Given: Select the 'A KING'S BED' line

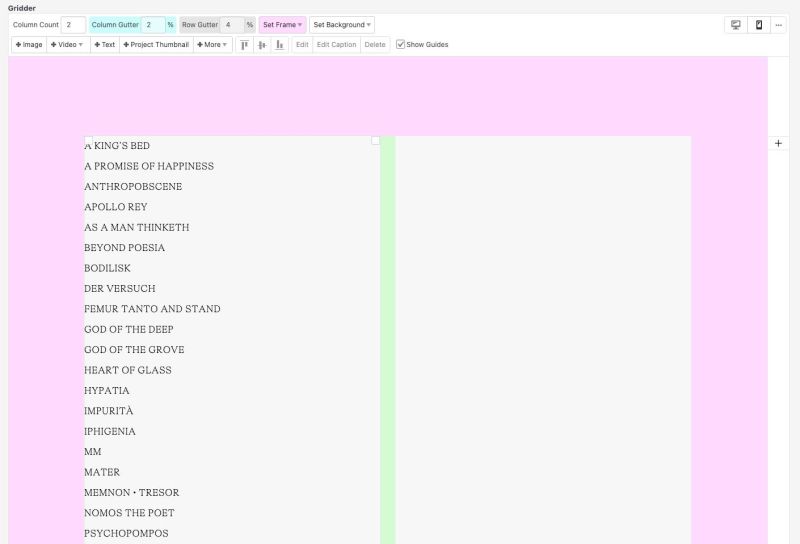Looking at the screenshot, I should click(x=117, y=146).
